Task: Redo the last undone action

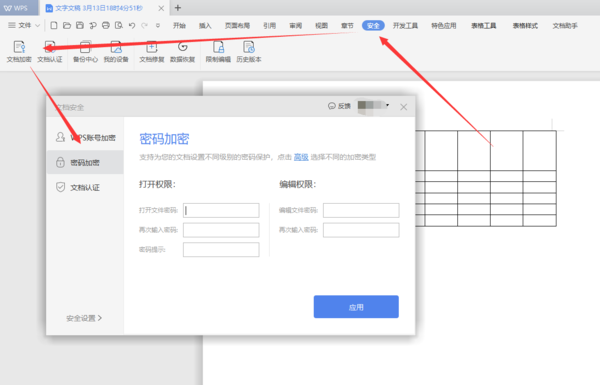Action: (x=144, y=26)
